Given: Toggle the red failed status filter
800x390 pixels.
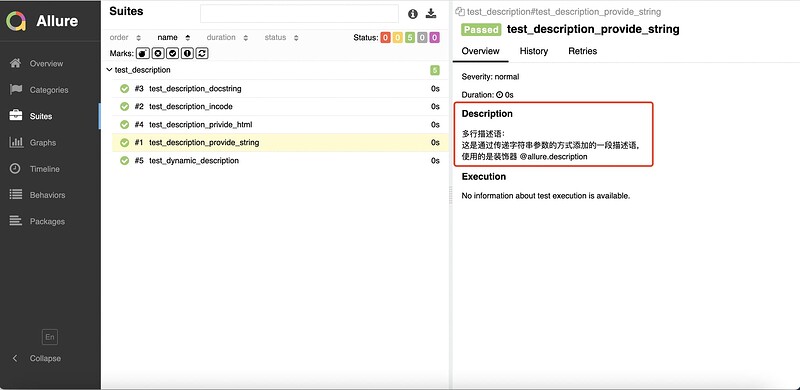Looking at the screenshot, I should (385, 38).
